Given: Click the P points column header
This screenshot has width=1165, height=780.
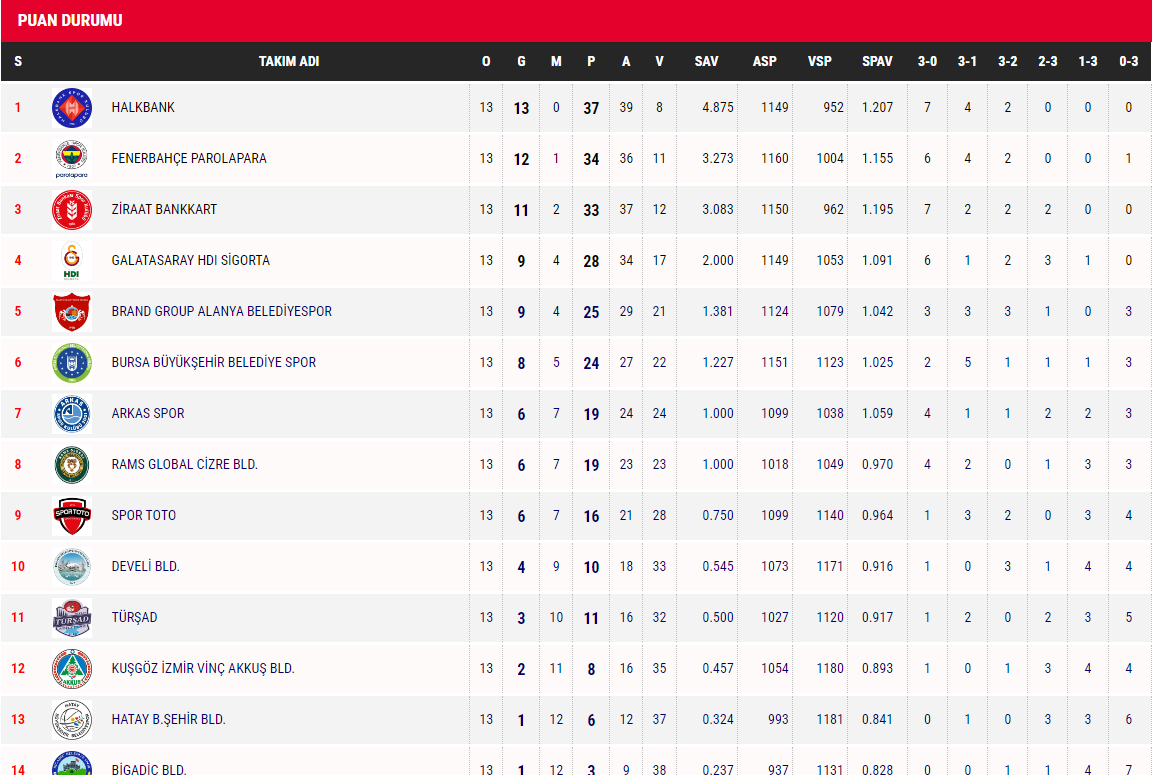Looking at the screenshot, I should (591, 61).
